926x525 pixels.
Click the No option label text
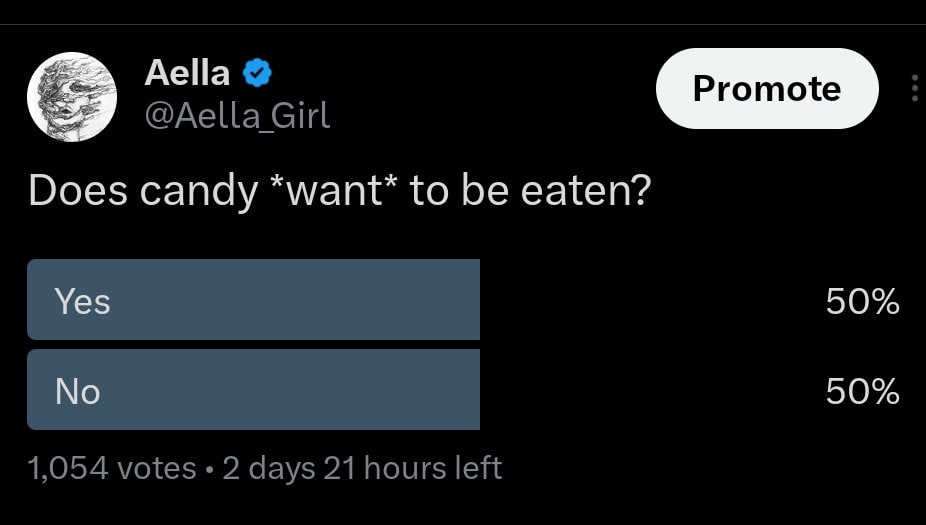(x=77, y=391)
